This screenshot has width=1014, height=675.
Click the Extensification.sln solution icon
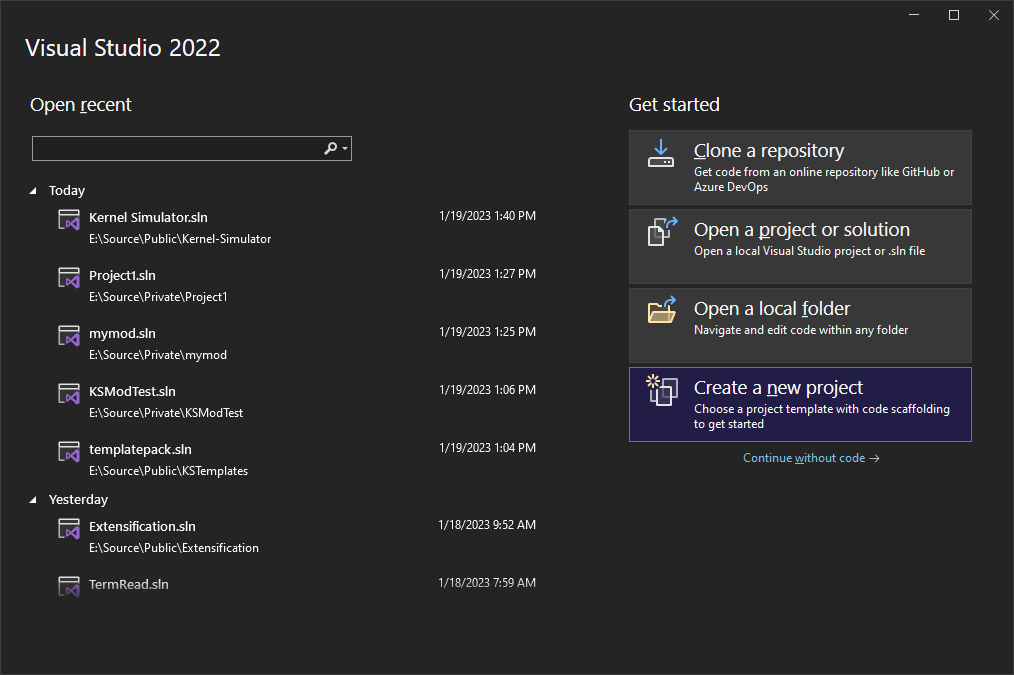pyautogui.click(x=68, y=529)
